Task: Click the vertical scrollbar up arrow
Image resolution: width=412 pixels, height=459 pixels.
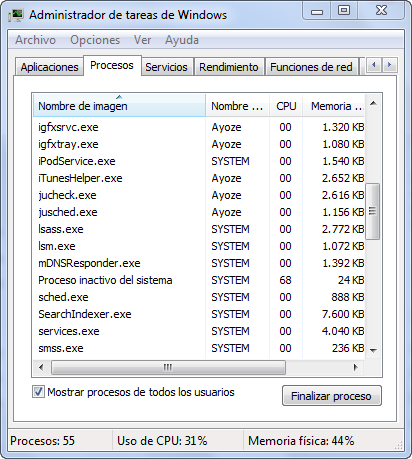Action: pyautogui.click(x=373, y=103)
